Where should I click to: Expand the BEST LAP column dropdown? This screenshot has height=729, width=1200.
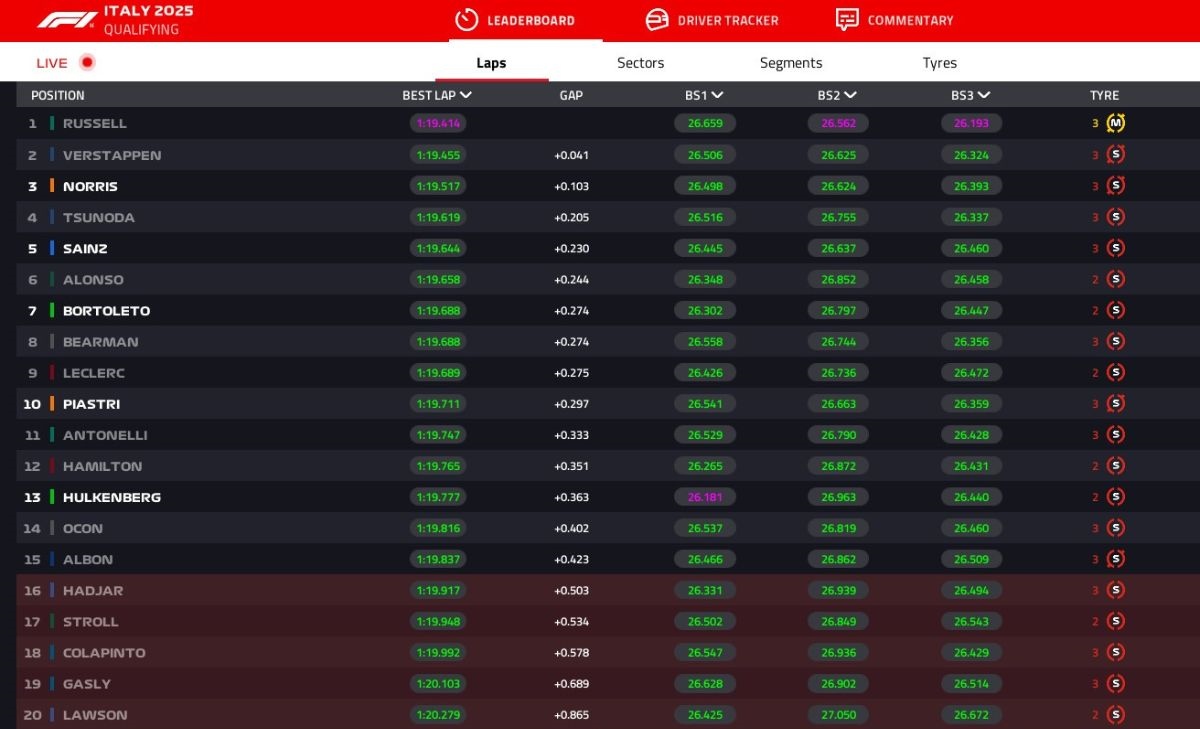pyautogui.click(x=466, y=96)
